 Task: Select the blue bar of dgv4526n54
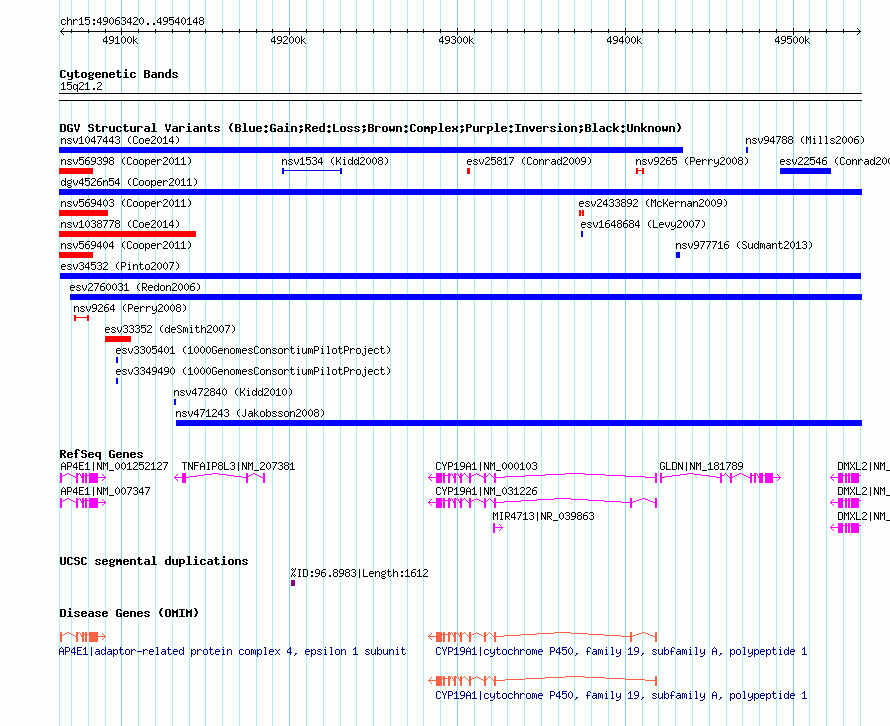tap(460, 192)
